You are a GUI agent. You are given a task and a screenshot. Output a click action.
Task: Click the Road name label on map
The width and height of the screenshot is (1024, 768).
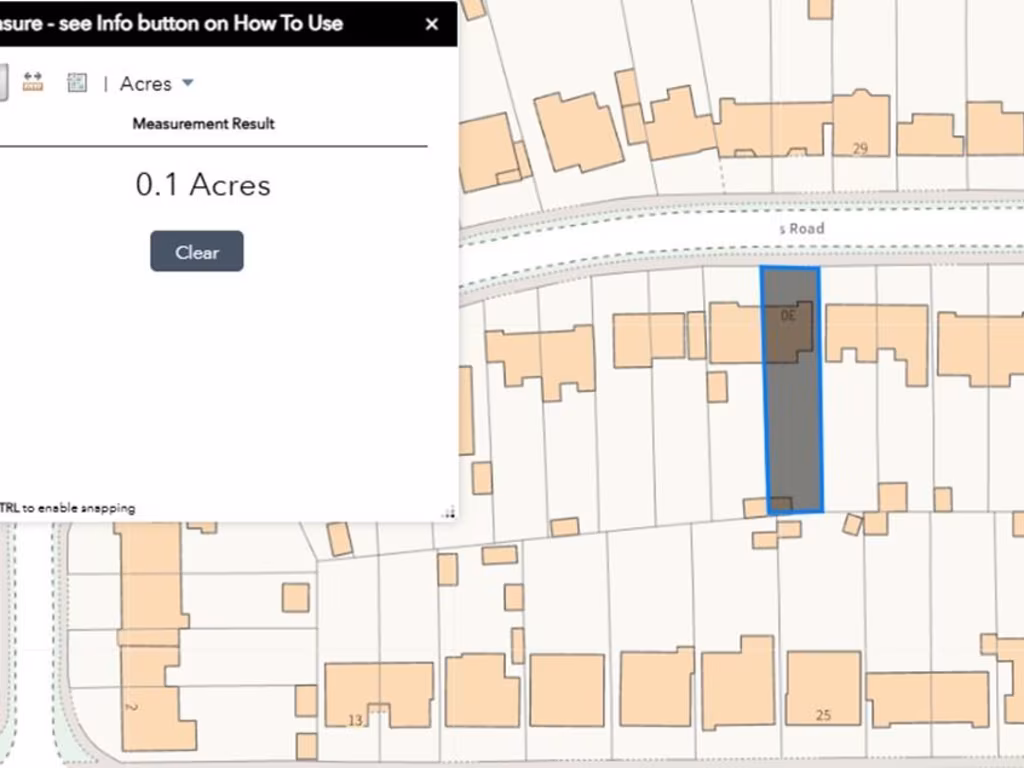tap(802, 229)
